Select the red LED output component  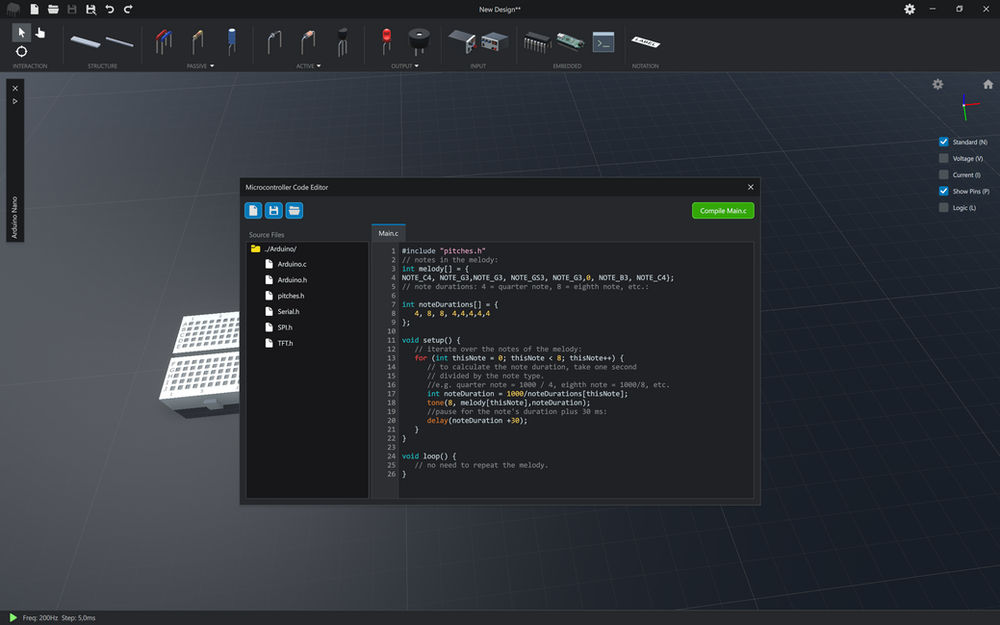pos(385,38)
